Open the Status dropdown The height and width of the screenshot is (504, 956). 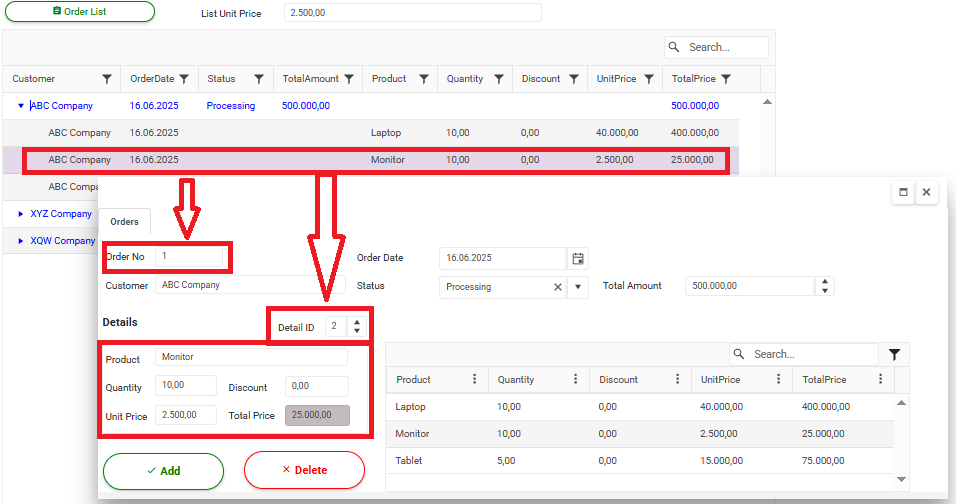(577, 287)
